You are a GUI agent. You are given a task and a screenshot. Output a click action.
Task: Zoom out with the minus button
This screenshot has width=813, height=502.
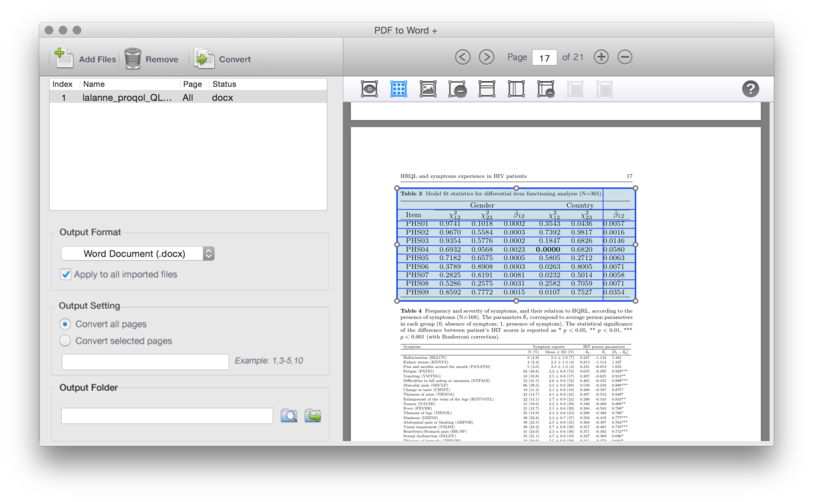pyautogui.click(x=625, y=57)
